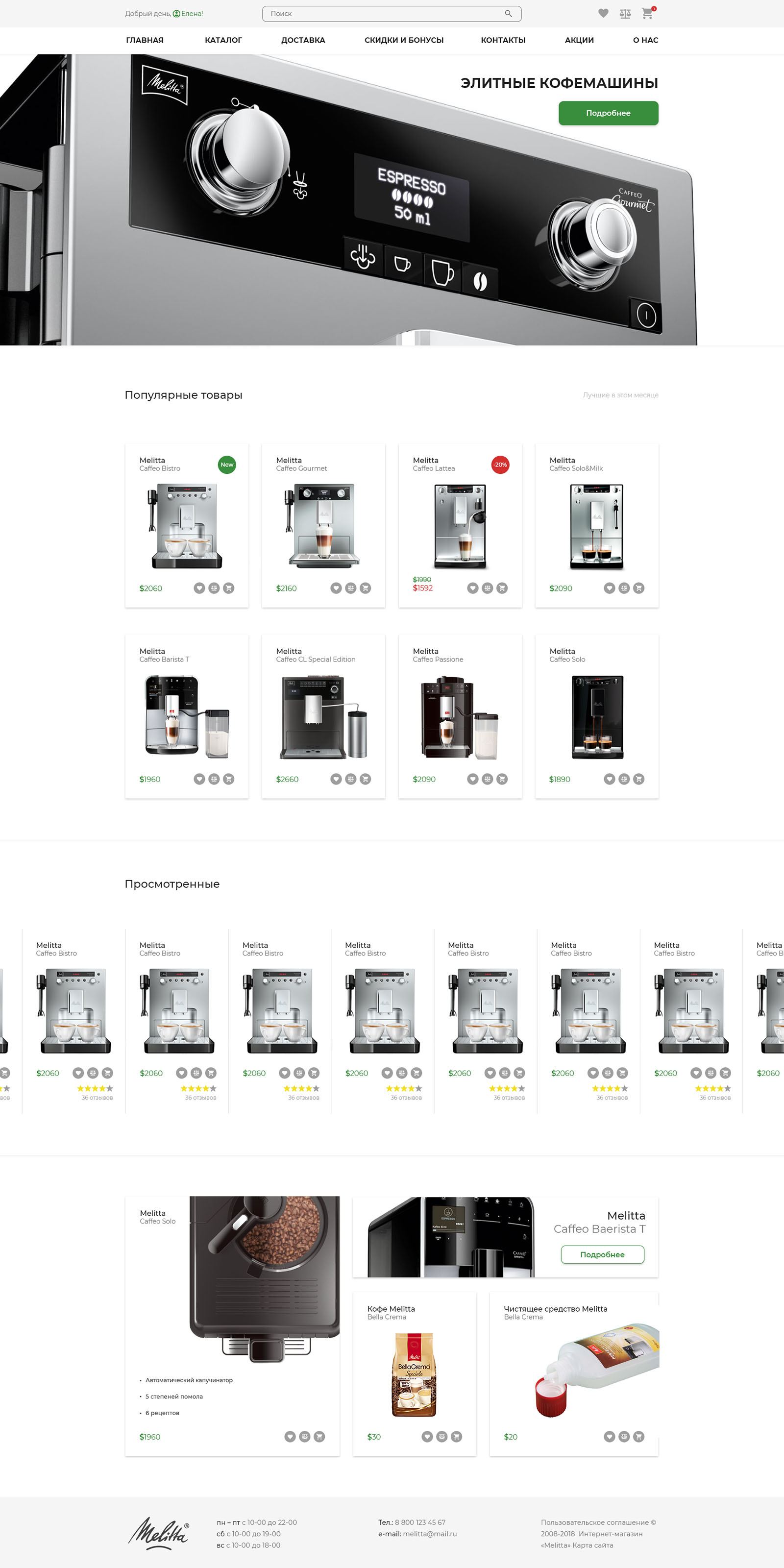Viewport: 784px width, 1568px height.
Task: Click the Caffeo CL Special Edition title
Action: pyautogui.click(x=316, y=659)
